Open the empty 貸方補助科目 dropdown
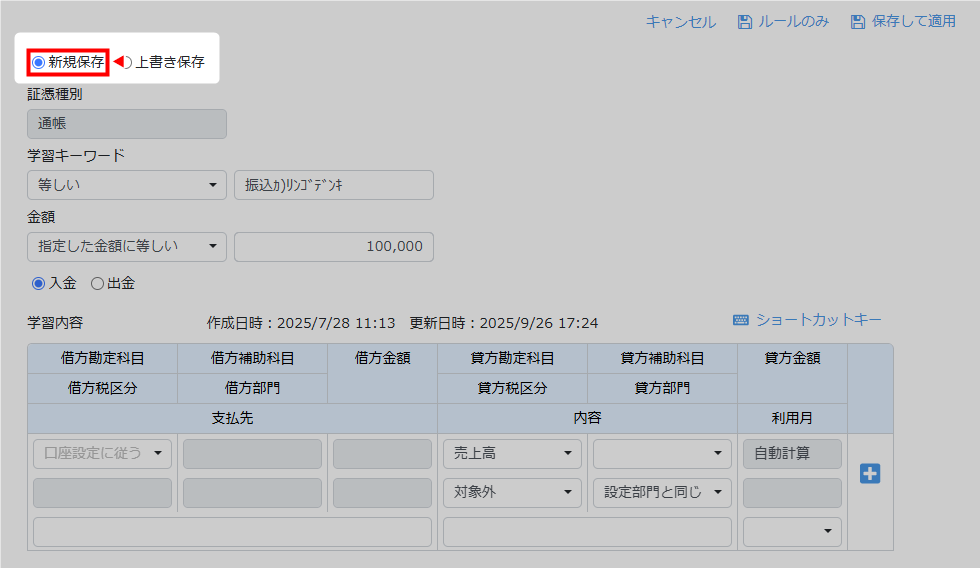The height and width of the screenshot is (568, 980). (662, 454)
